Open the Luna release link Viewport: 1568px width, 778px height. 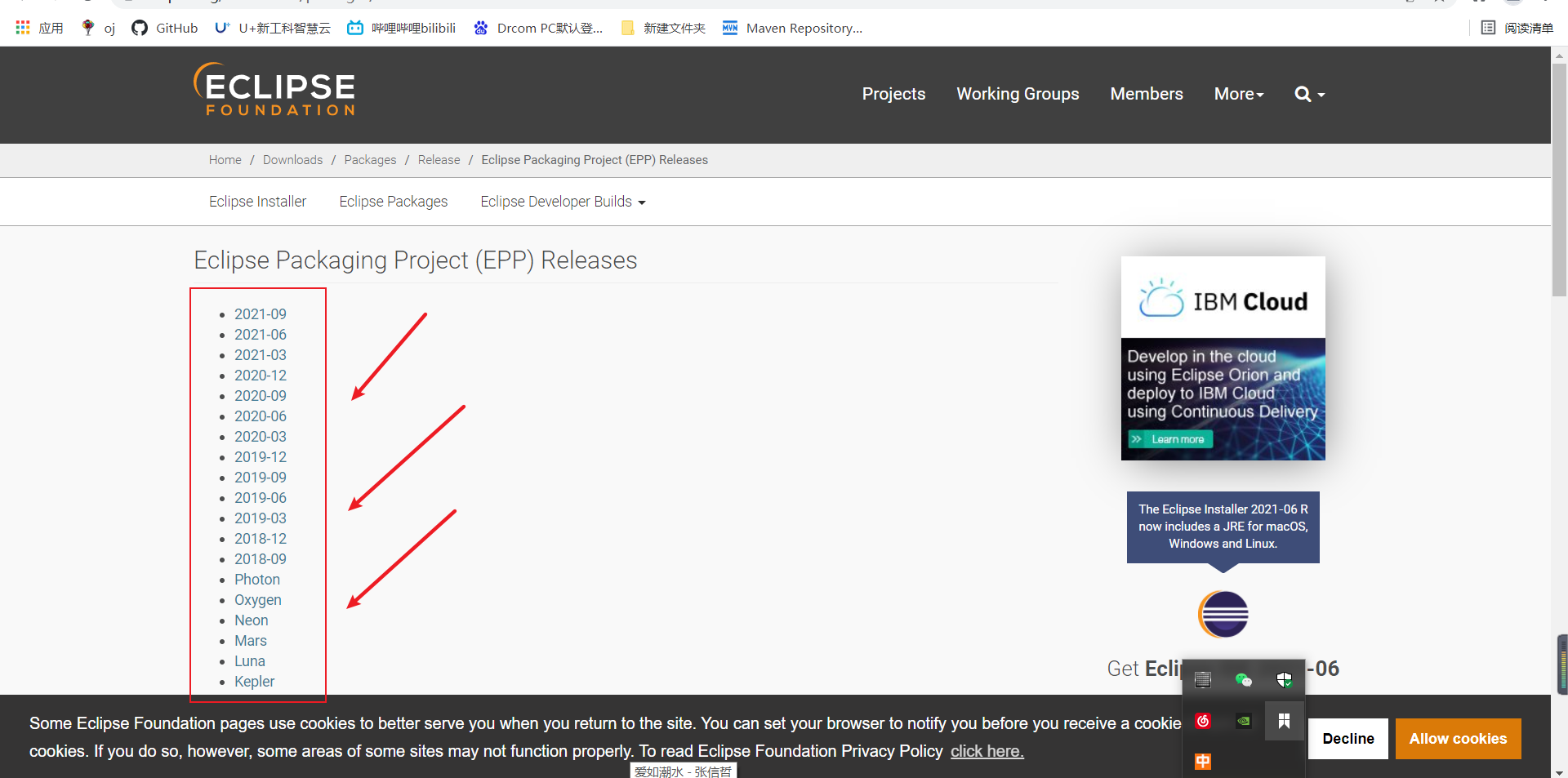(x=250, y=661)
